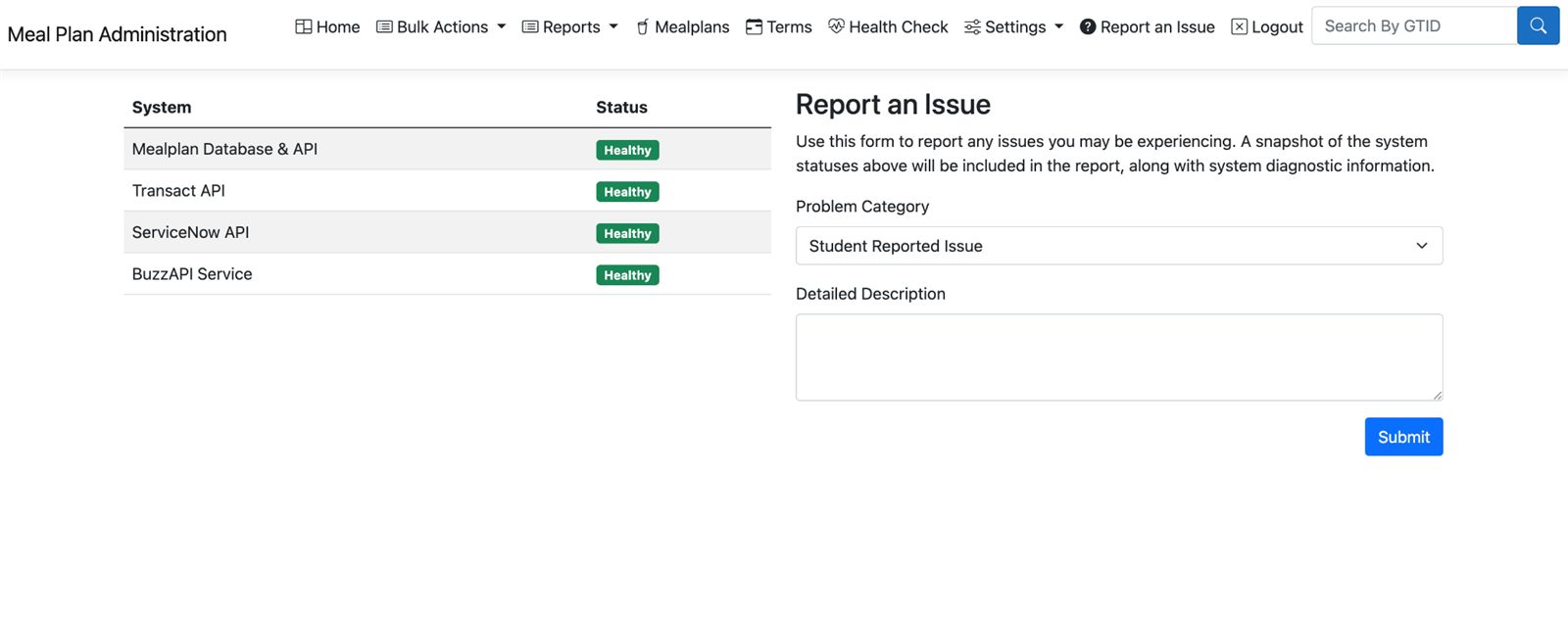Image resolution: width=1568 pixels, height=617 pixels.
Task: Click the Problem Category label
Action: pyautogui.click(x=862, y=207)
